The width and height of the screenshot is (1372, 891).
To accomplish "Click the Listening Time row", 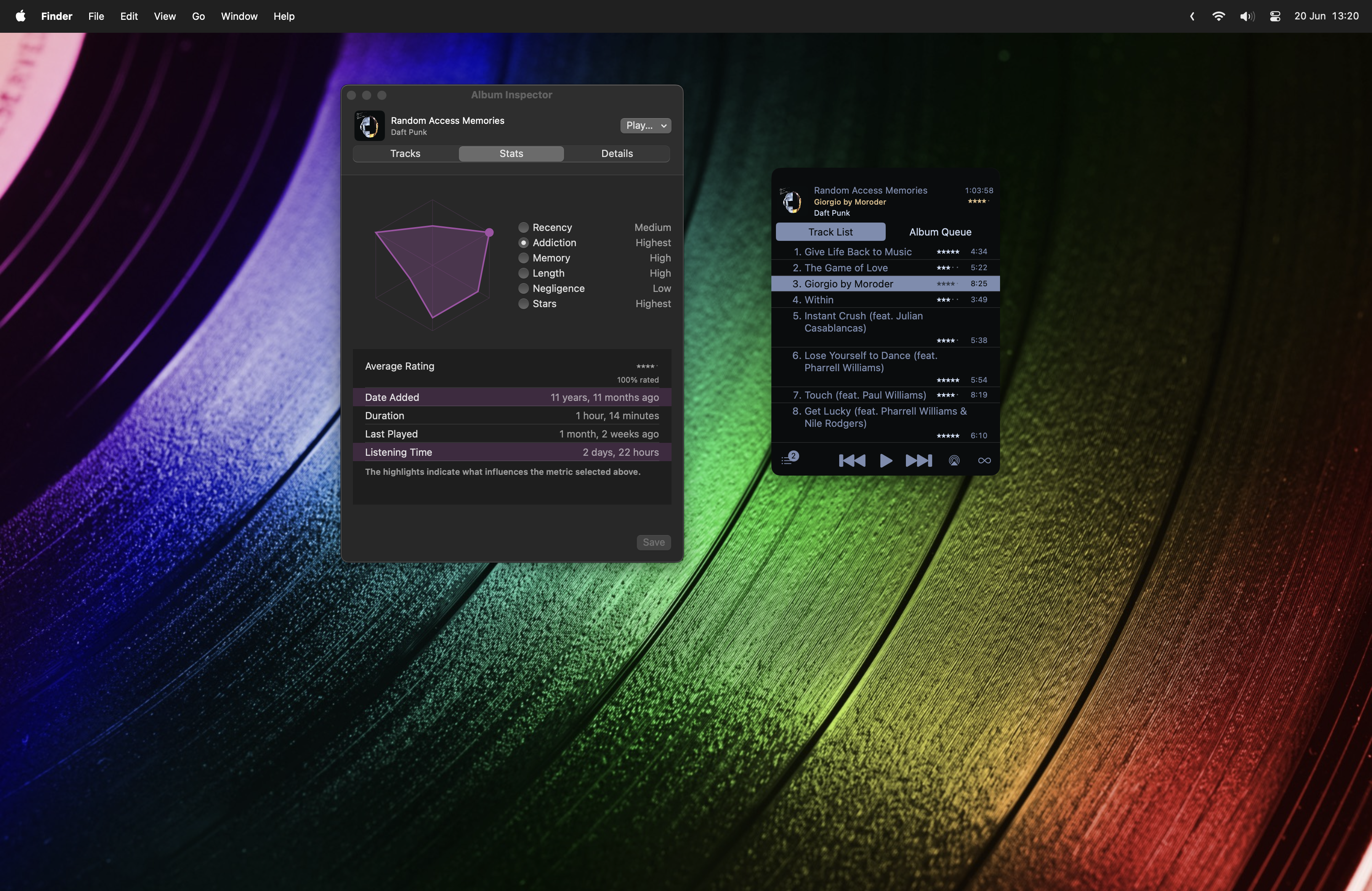I will point(512,452).
